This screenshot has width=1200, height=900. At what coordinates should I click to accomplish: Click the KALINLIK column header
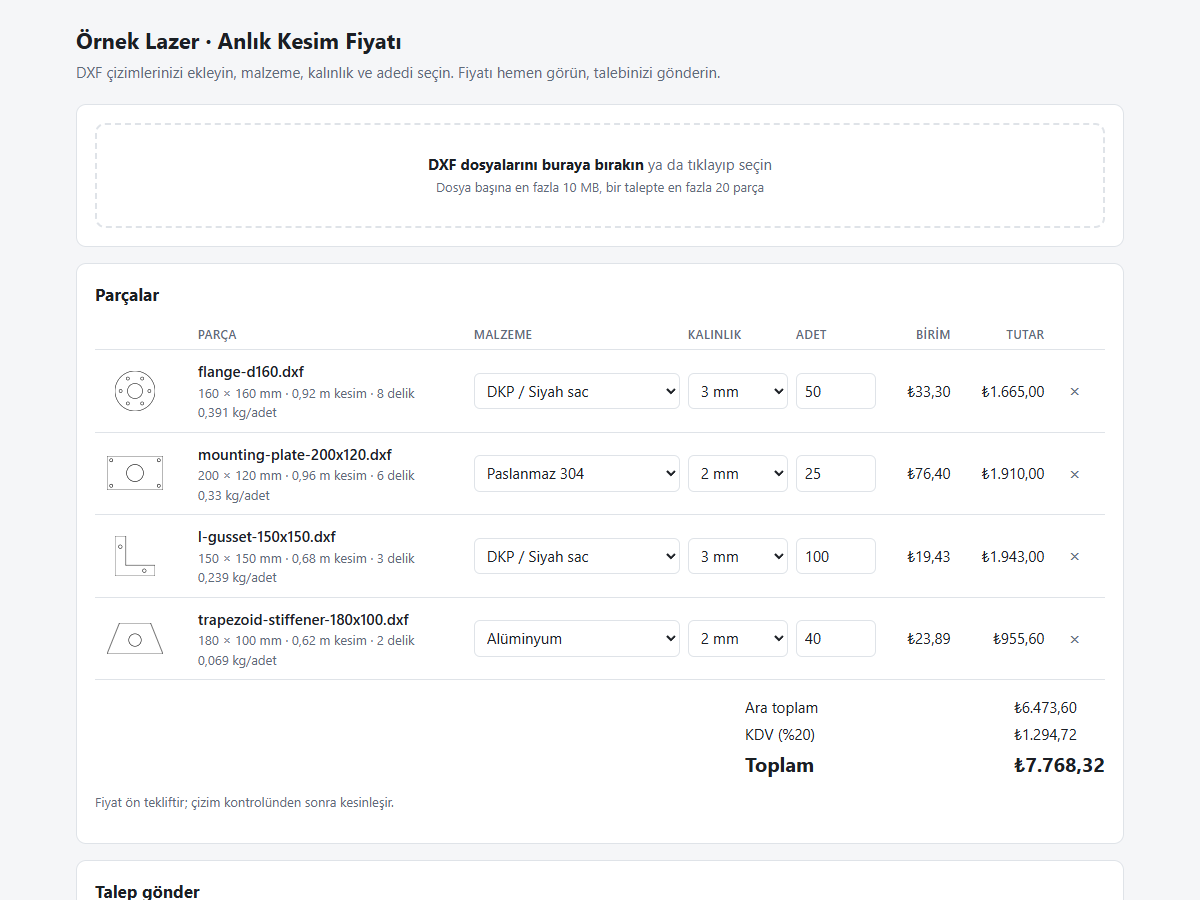[x=715, y=335]
